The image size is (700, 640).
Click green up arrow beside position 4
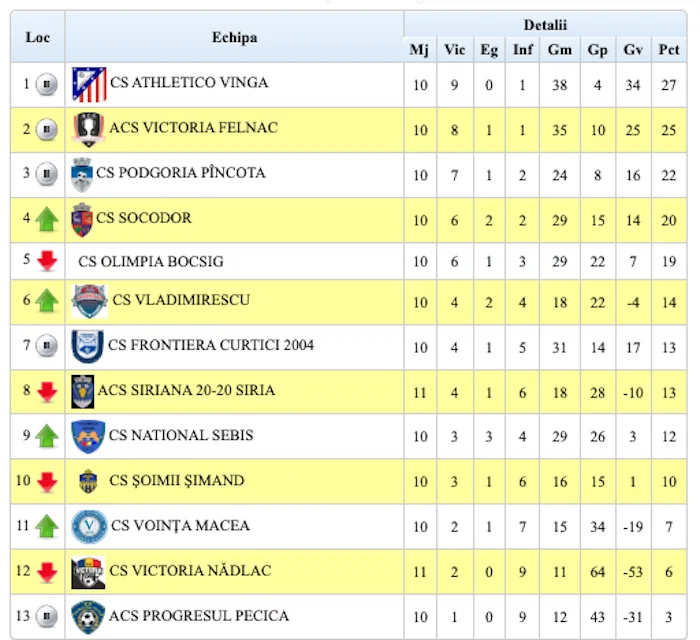(x=47, y=219)
